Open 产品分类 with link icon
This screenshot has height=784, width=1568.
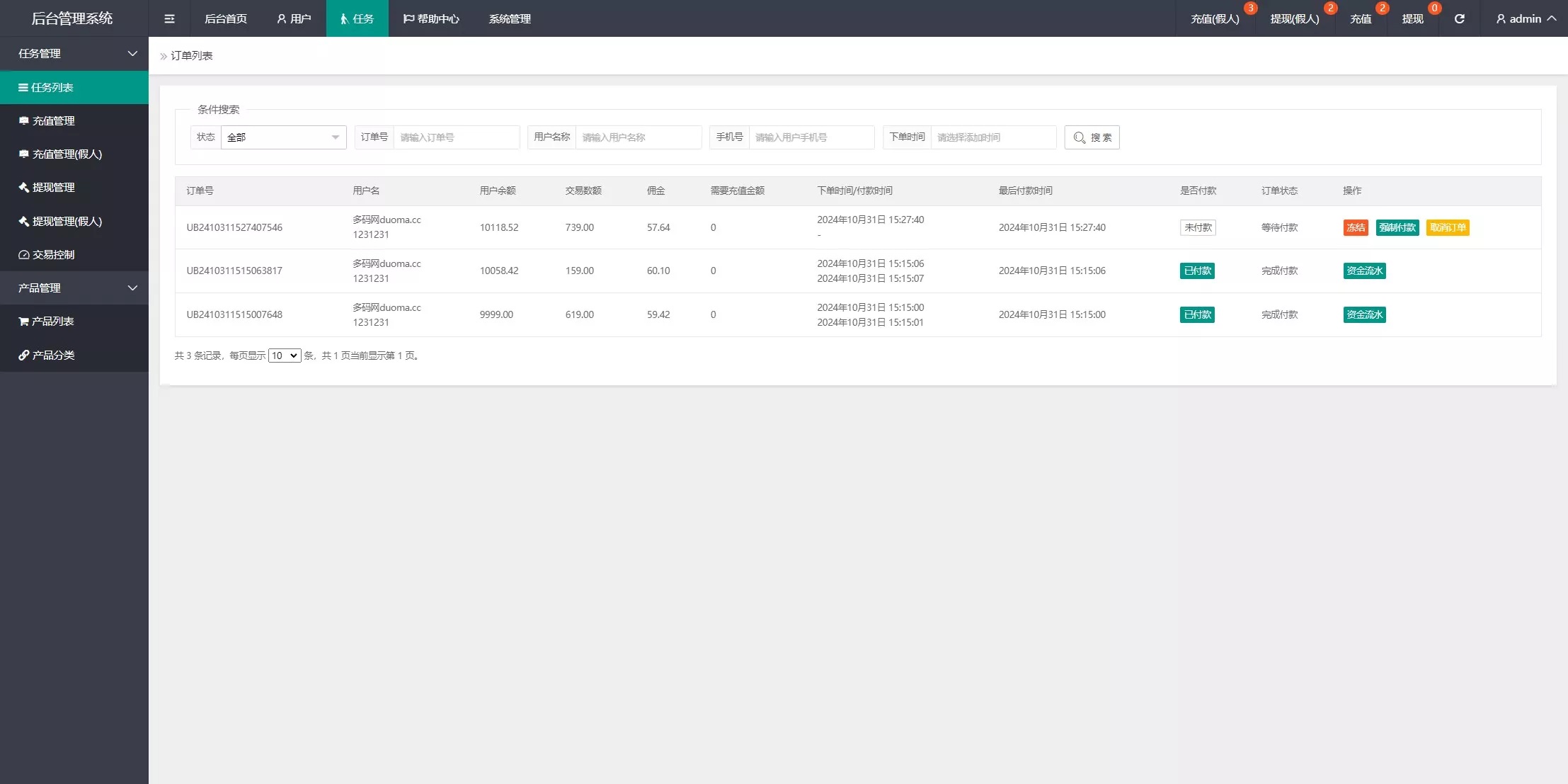coord(53,355)
